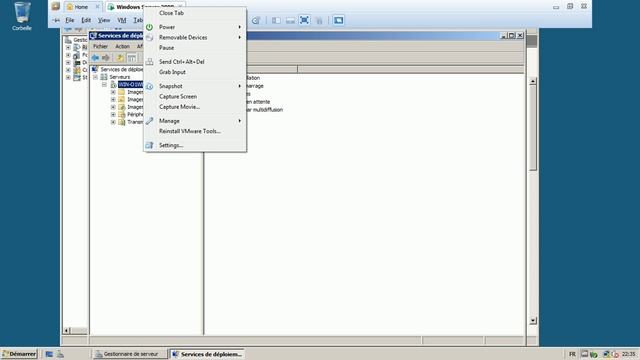
Task: Choose Close Tab in the context menu
Action: (x=195, y=13)
